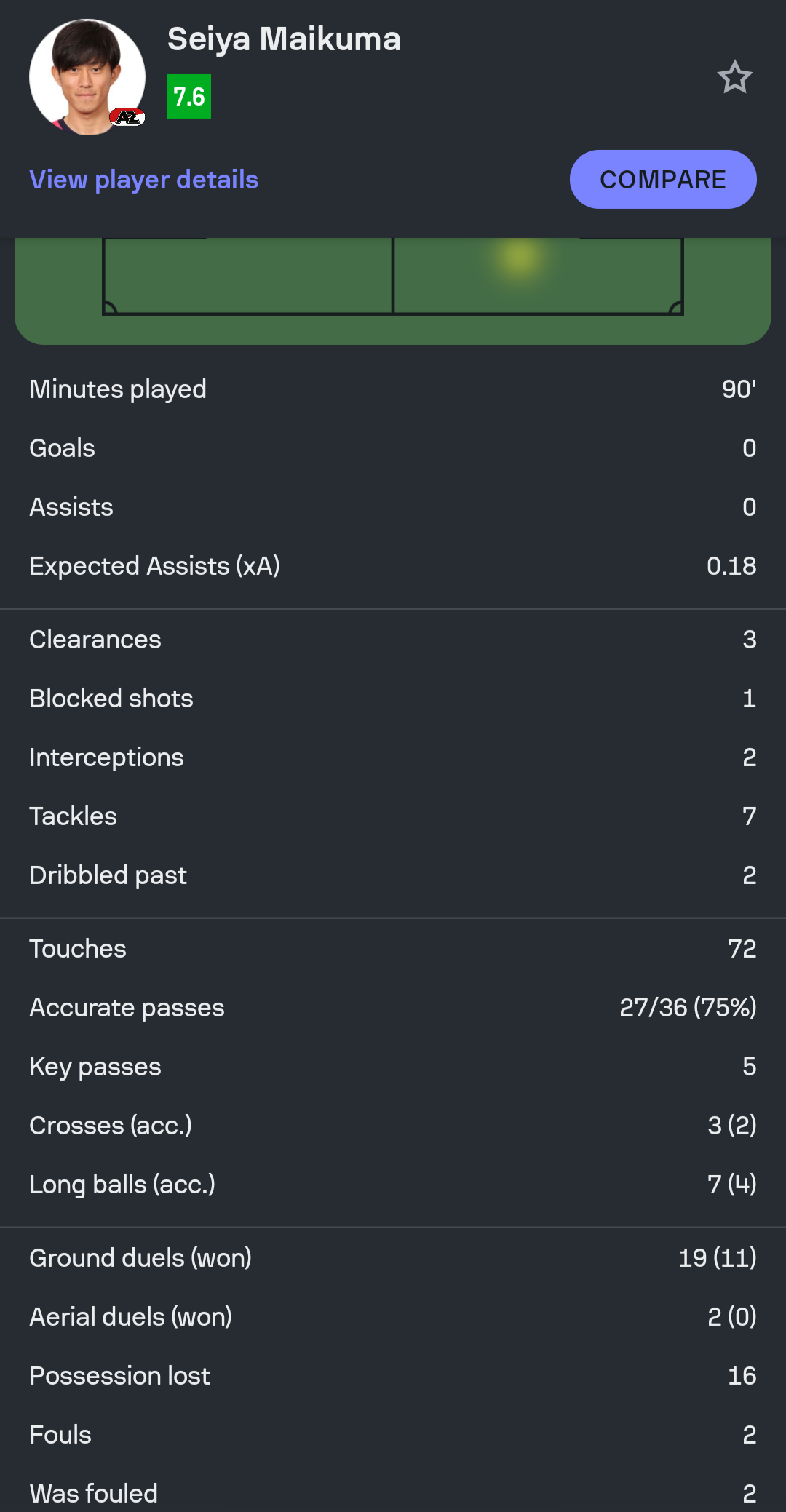The height and width of the screenshot is (1512, 786).
Task: Tap the Expected Assists (xA) row
Action: tap(393, 566)
